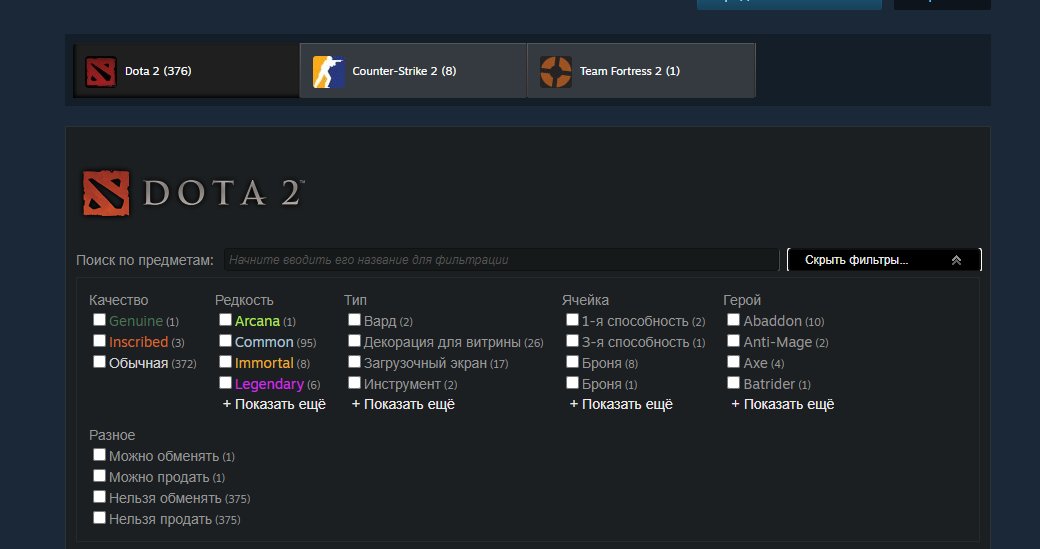Tick Загрузочный экран type checkbox
The image size is (1040, 549).
pos(354,362)
